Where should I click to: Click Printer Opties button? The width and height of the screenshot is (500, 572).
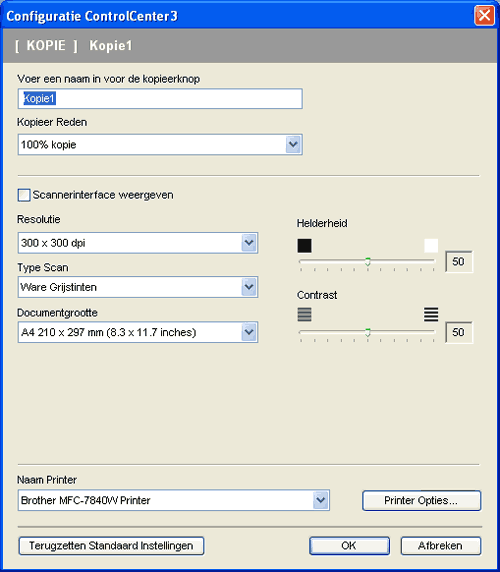click(422, 500)
